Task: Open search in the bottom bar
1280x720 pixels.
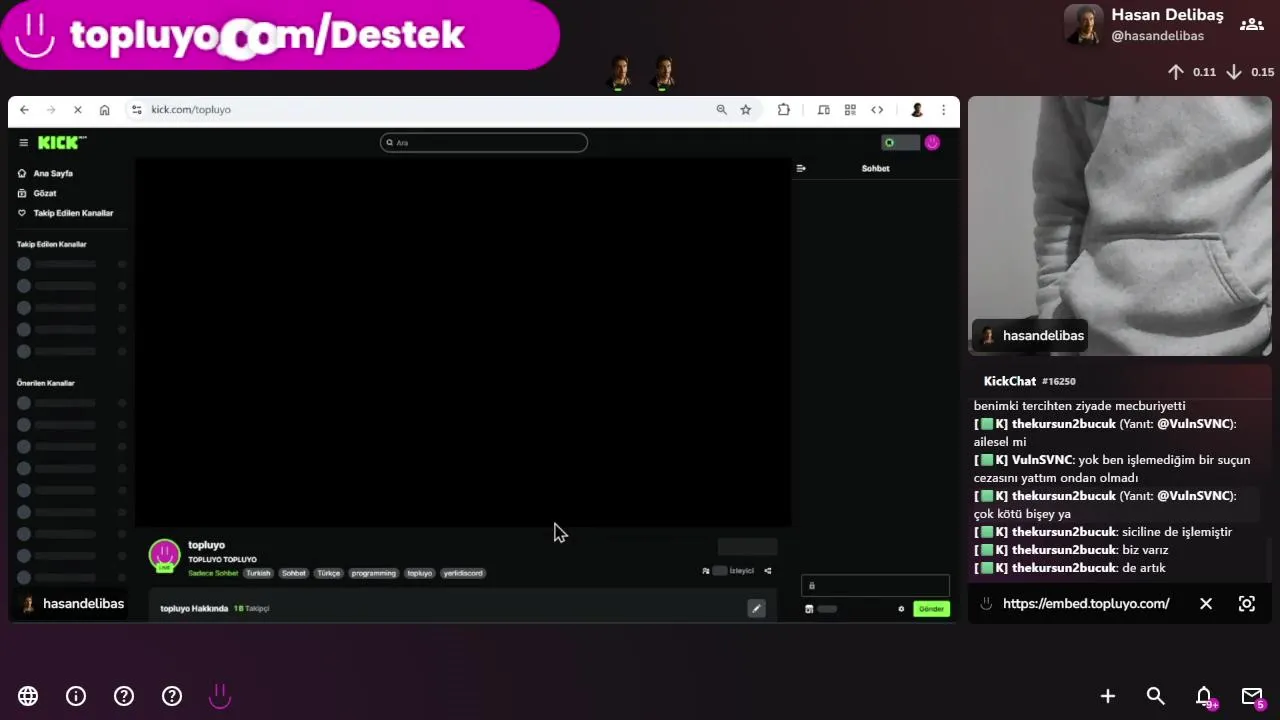Action: 1156,696
